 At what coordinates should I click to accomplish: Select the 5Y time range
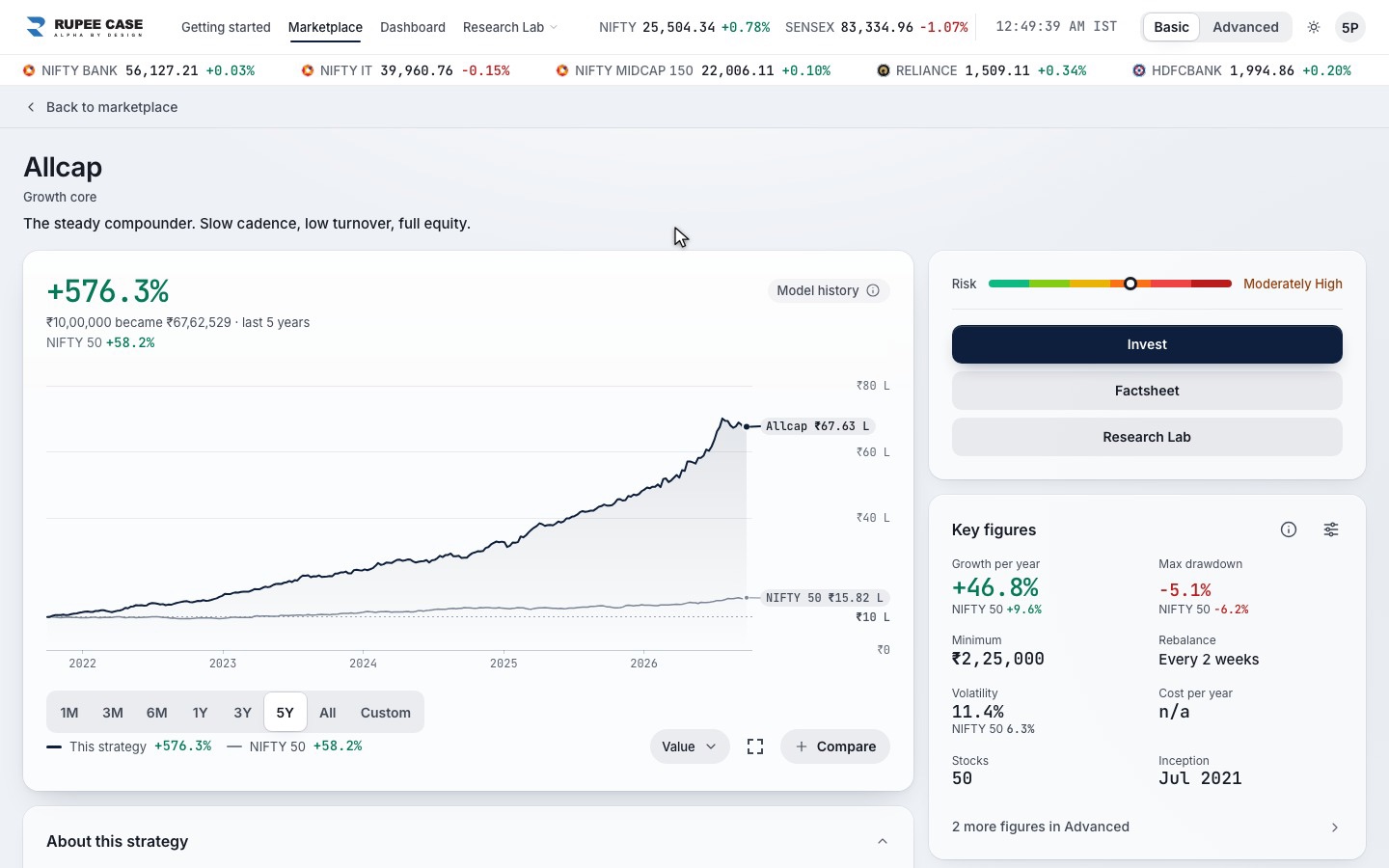[285, 713]
